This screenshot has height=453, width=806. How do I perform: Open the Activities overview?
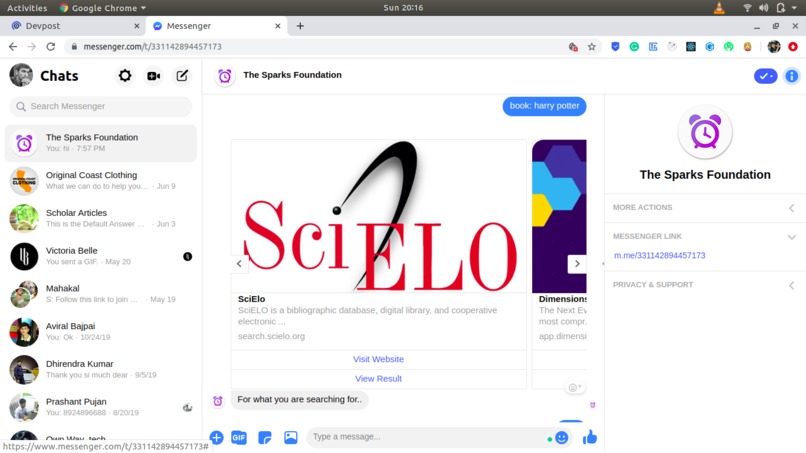point(27,8)
